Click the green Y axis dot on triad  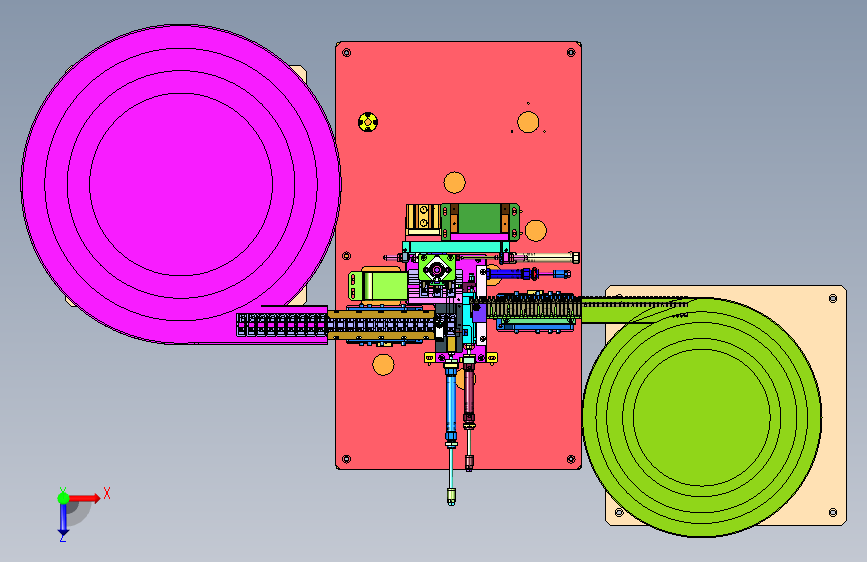tap(64, 498)
